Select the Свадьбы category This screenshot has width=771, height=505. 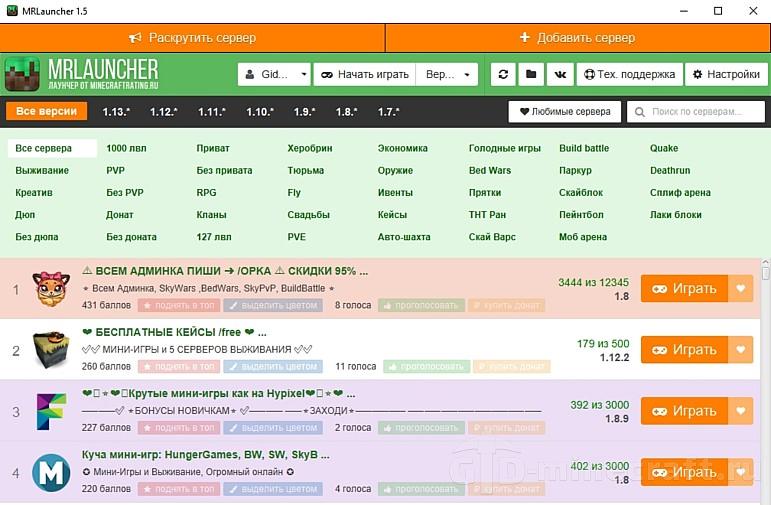[308, 215]
